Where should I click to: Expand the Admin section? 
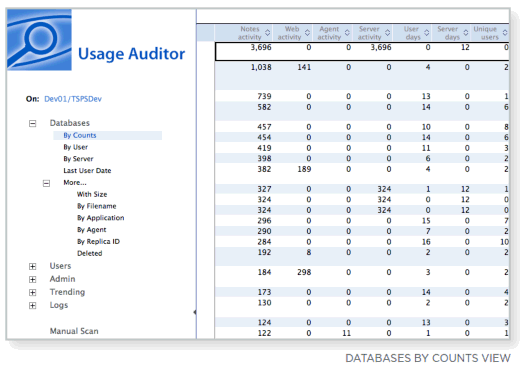(32, 279)
